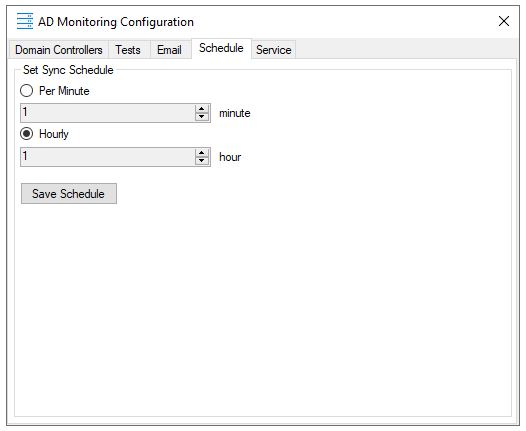Click the AD Monitoring Configuration title text
Screen dimensions: 526x431
[x=116, y=22]
